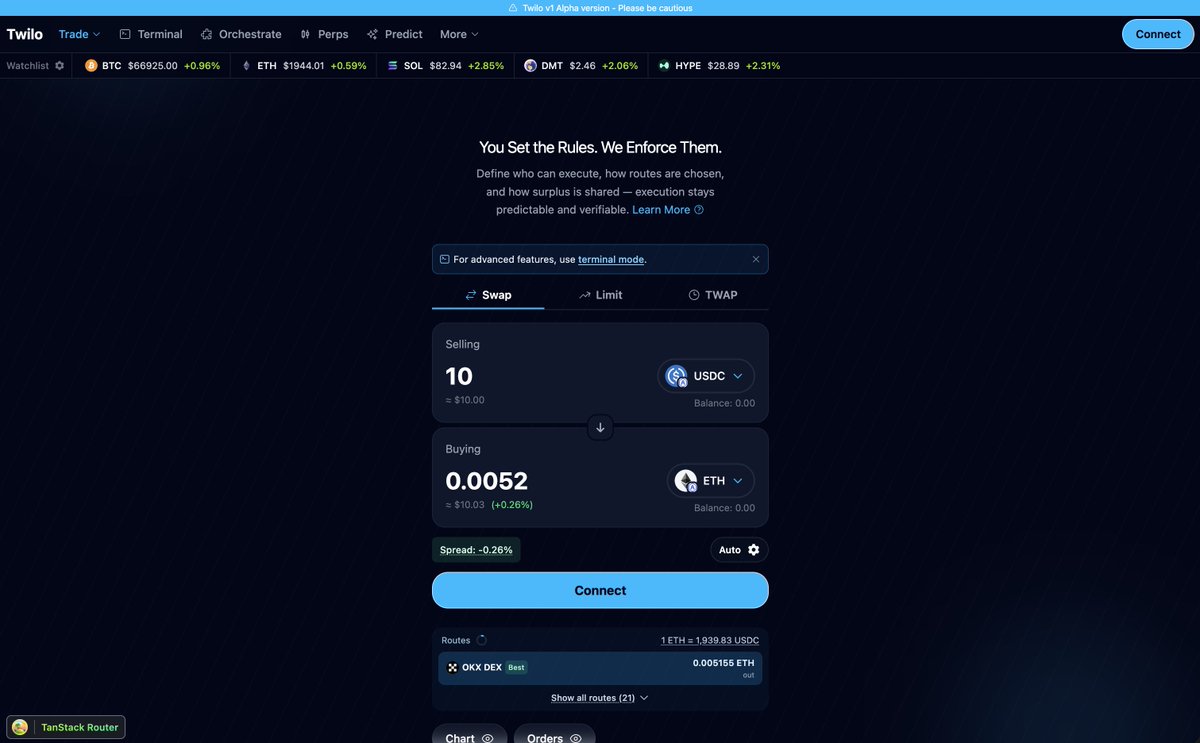Click the Auto slippage button
The height and width of the screenshot is (743, 1200).
[x=739, y=550]
